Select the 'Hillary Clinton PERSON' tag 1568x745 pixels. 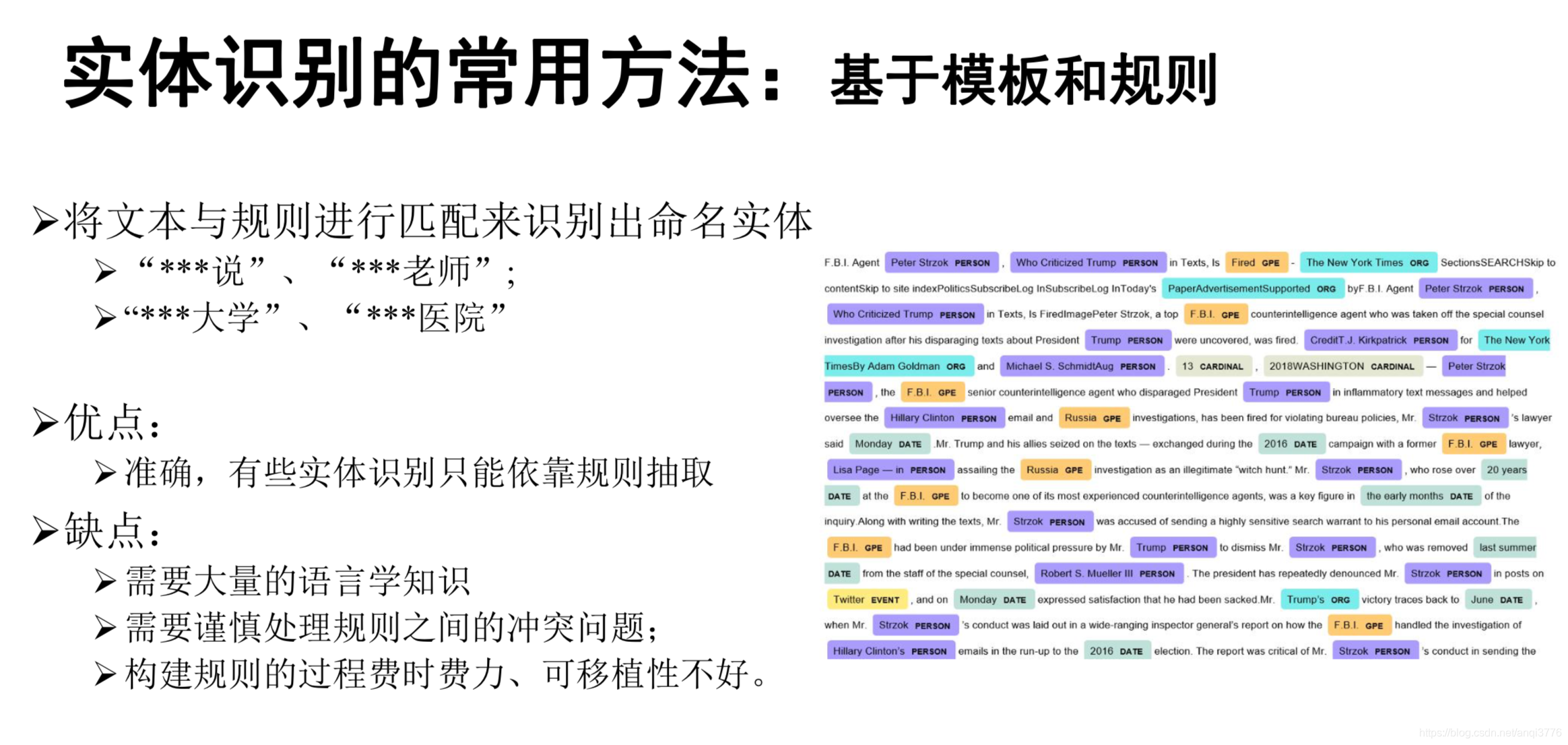pyautogui.click(x=944, y=417)
